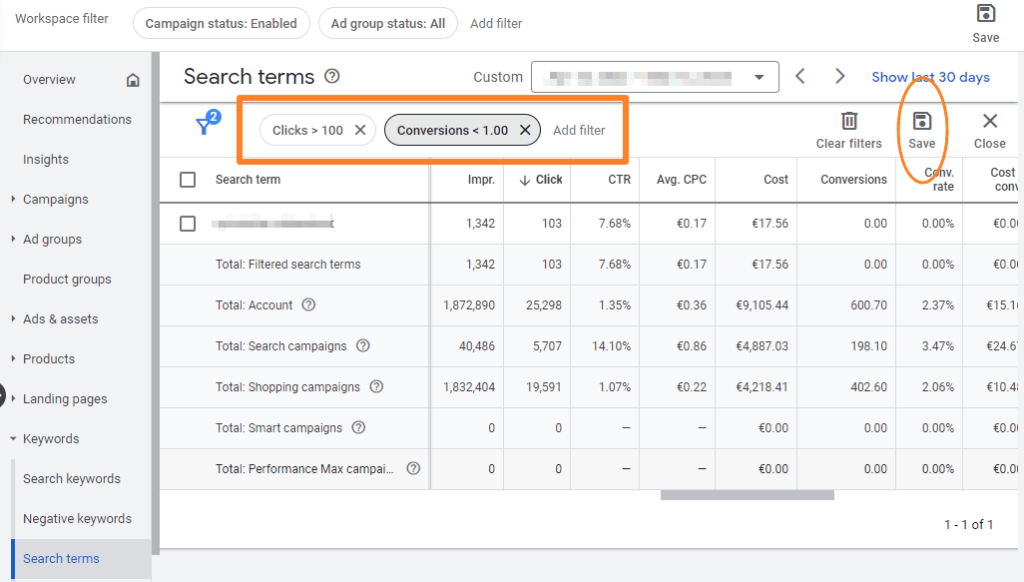Screen dimensions: 1024x582
Task: Go to next date range arrow
Action: (840, 76)
